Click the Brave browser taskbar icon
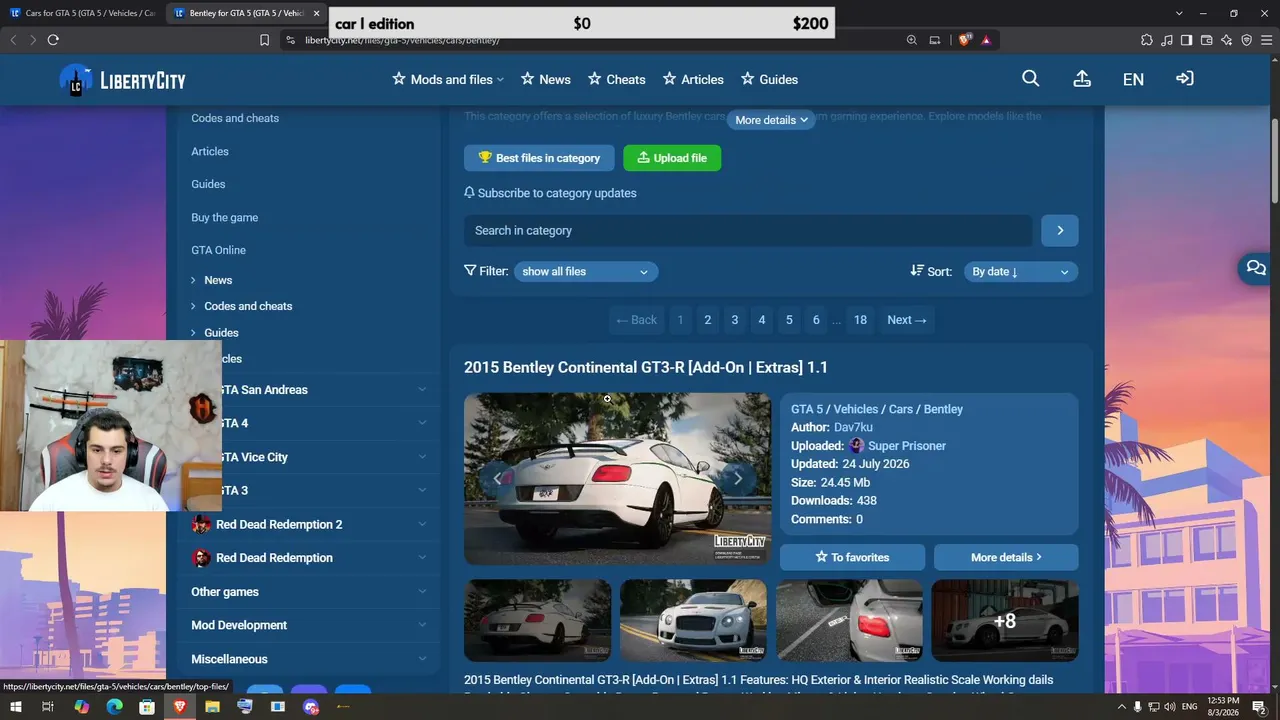This screenshot has width=1280, height=720. pyautogui.click(x=180, y=707)
